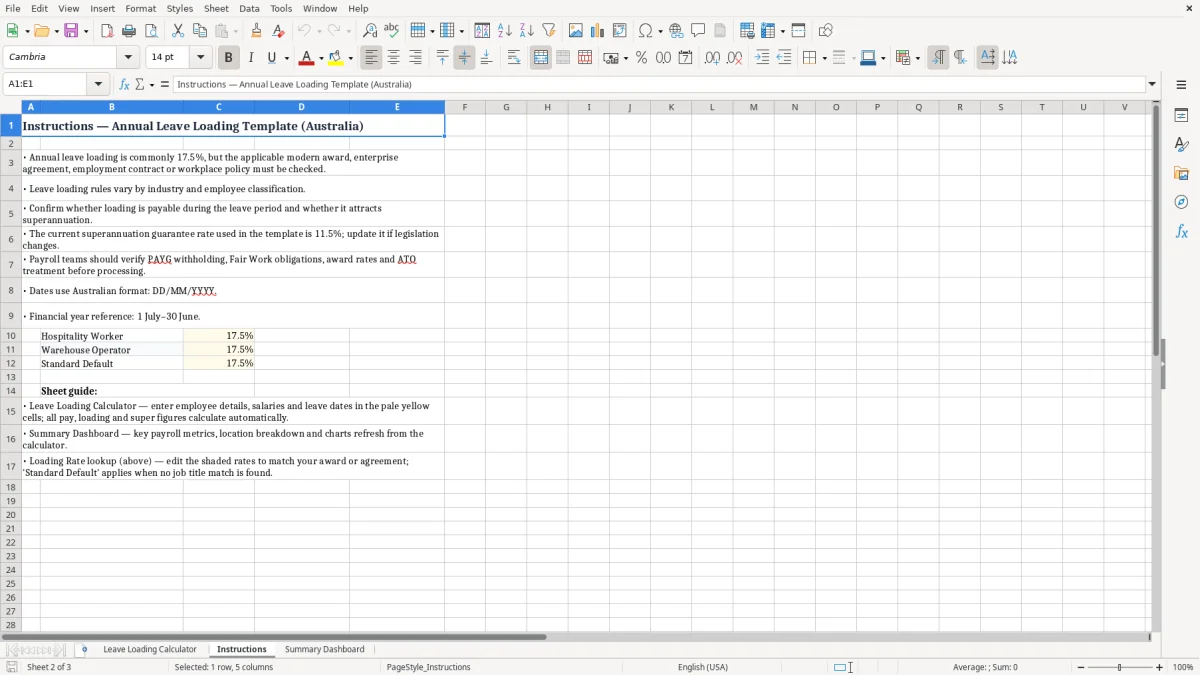Toggle Underline formatting
1200x675 pixels.
[x=271, y=58]
